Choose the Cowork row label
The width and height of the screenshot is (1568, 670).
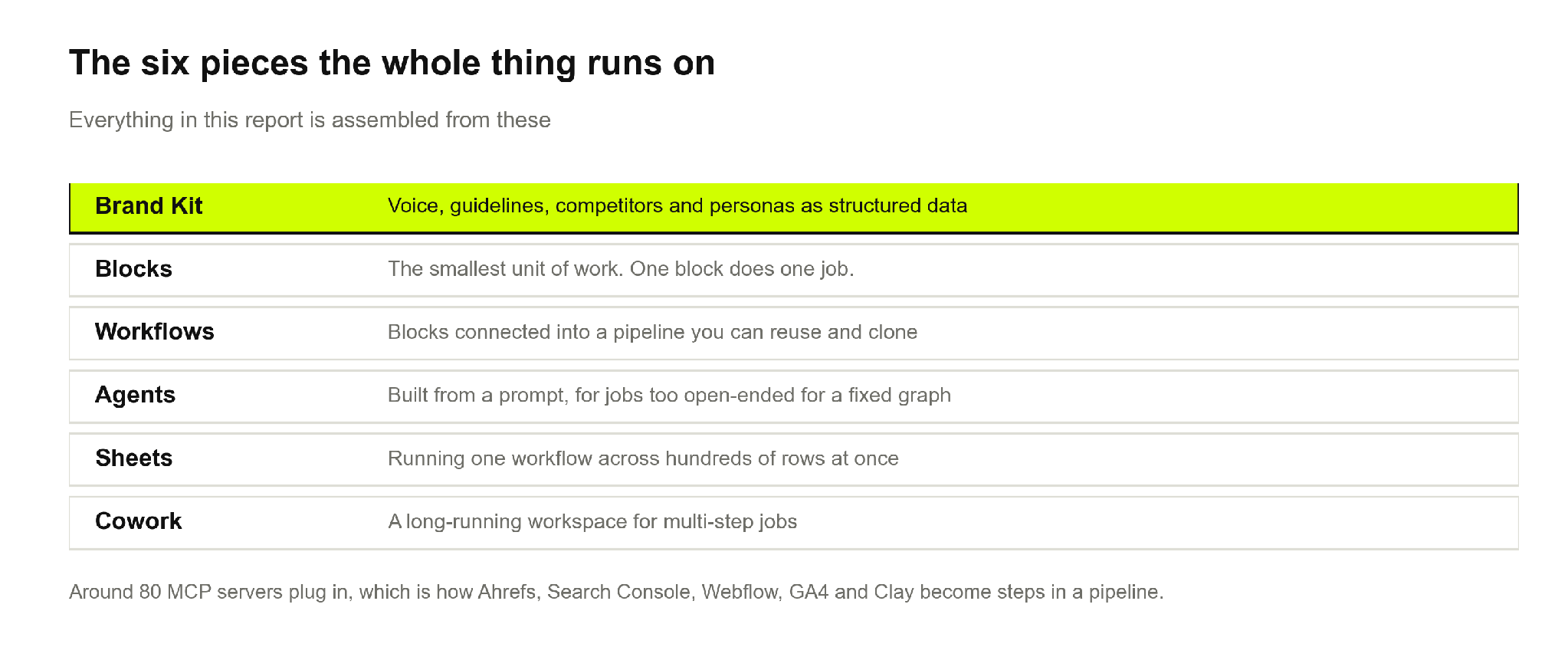(x=138, y=521)
